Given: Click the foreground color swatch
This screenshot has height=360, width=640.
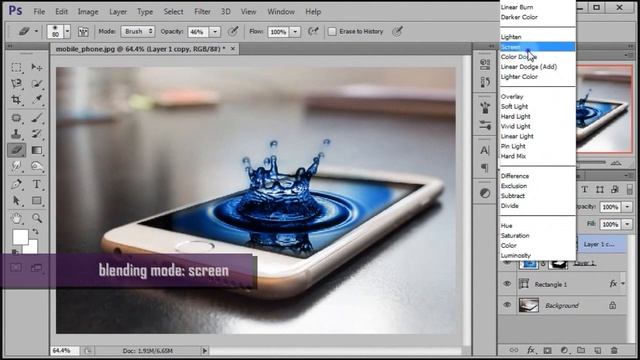Looking at the screenshot, I should tap(20, 237).
